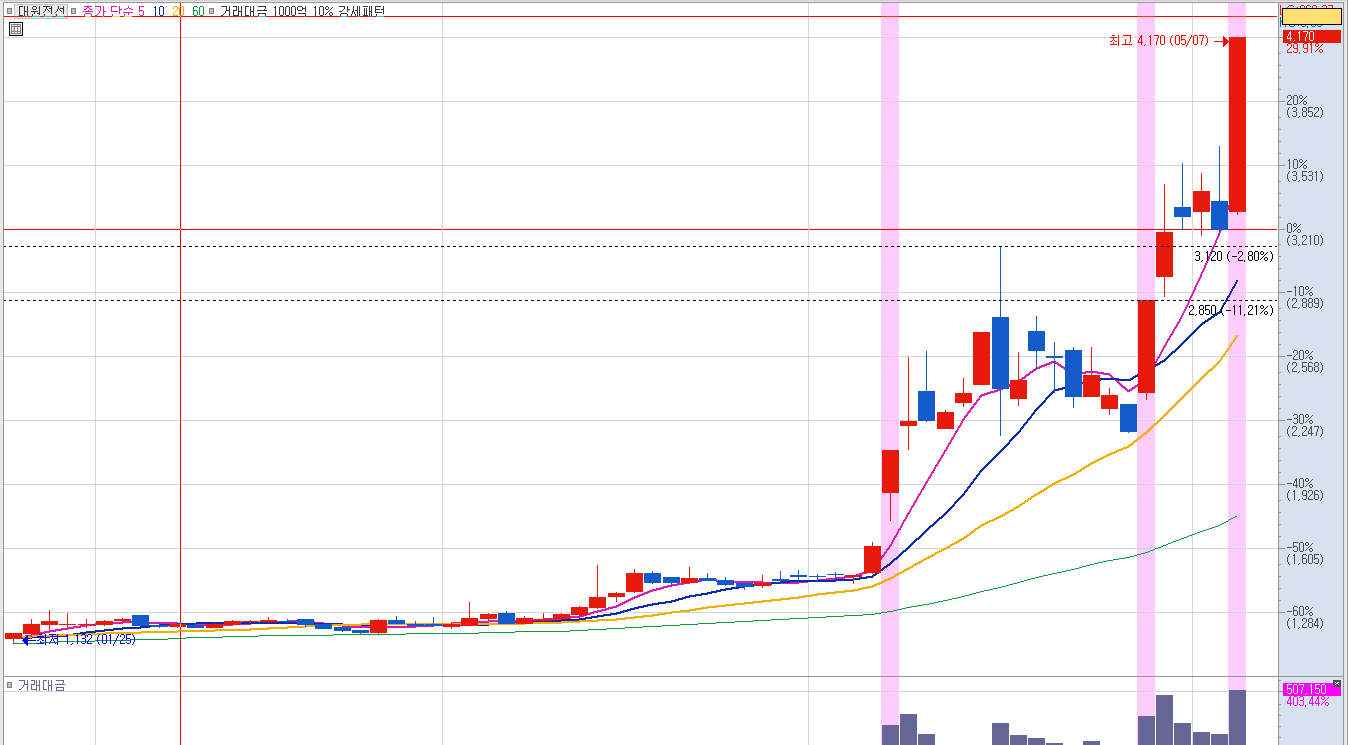The width and height of the screenshot is (1348, 745).
Task: Select the 10-period moving average number
Action: click(159, 11)
